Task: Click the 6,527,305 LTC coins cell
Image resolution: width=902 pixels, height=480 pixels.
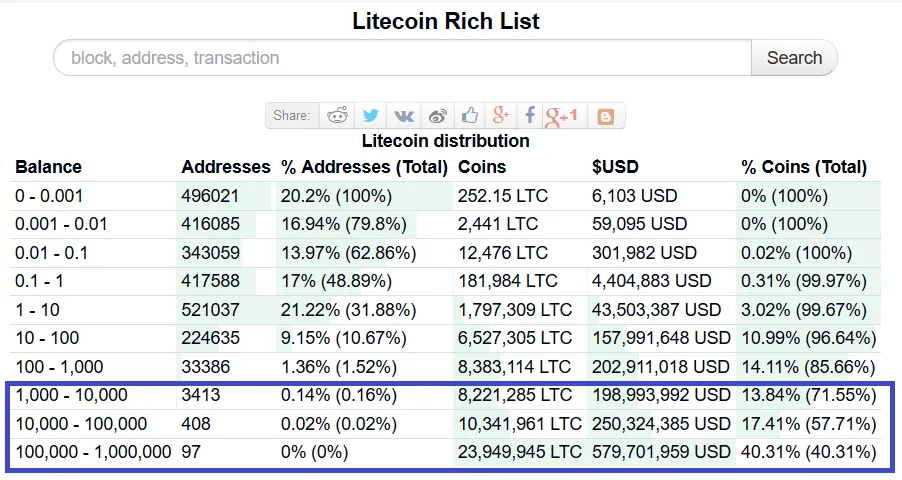Action: point(515,338)
